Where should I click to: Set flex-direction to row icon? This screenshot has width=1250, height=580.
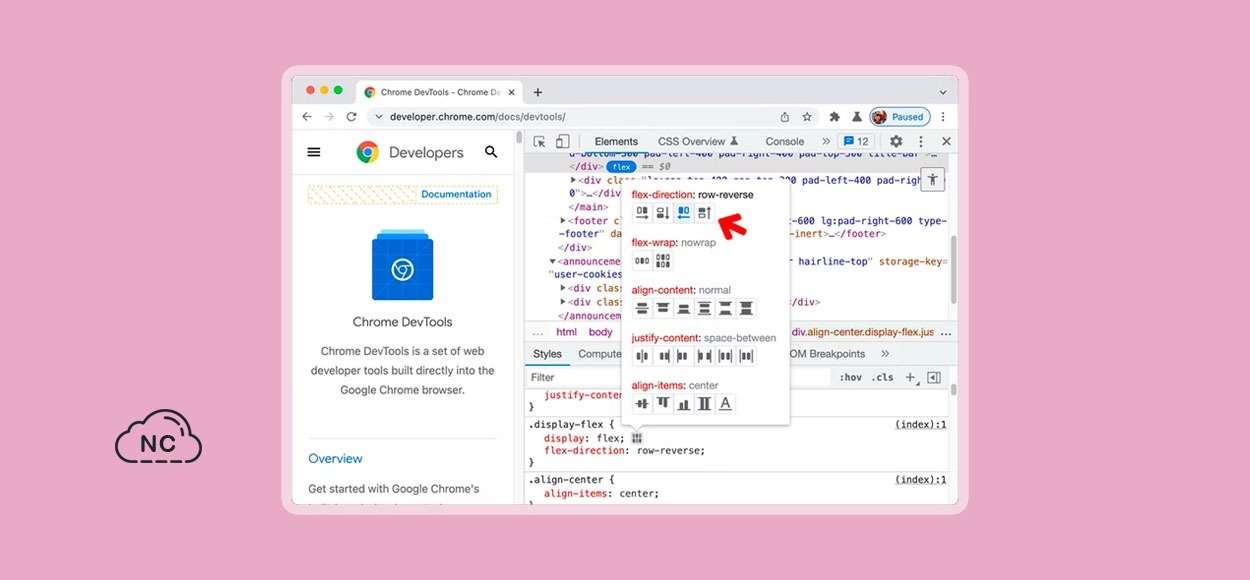[x=642, y=212]
